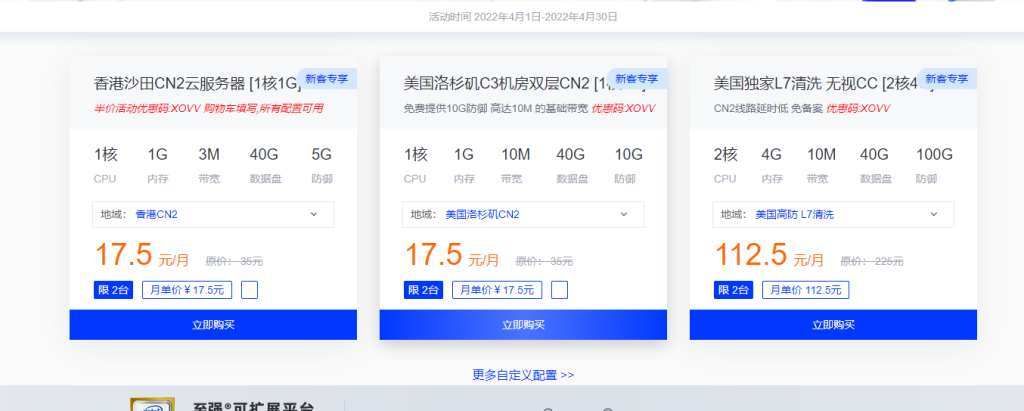Select the 月单价 ¥17.5元 tag on 香港沙田 card

click(187, 290)
